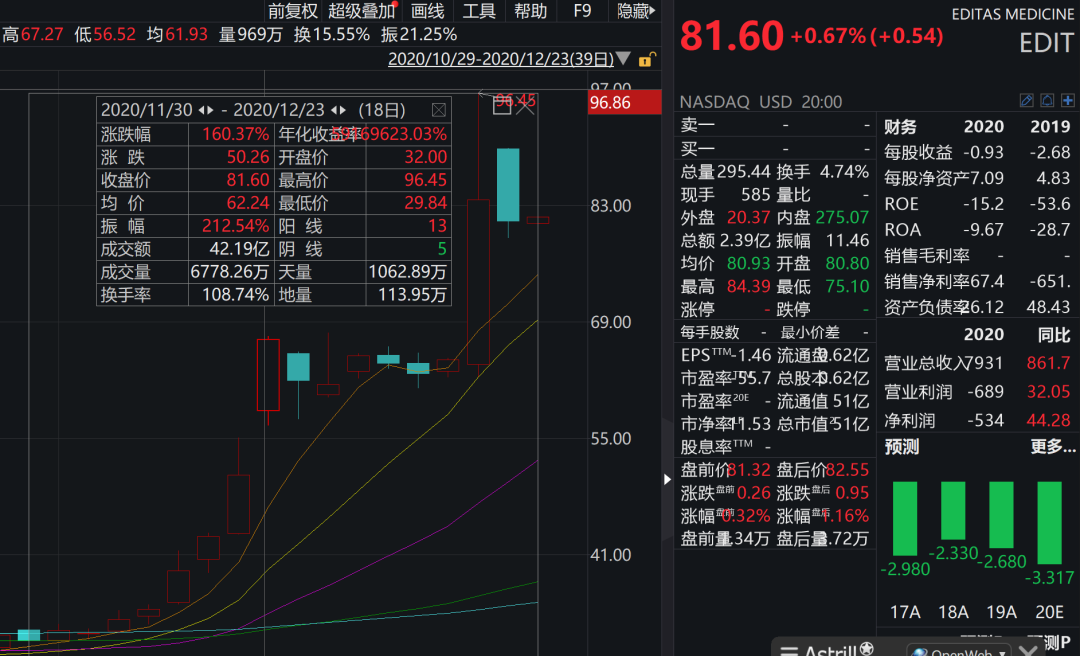Click the 涨跌幅 160.37% value

pyautogui.click(x=235, y=134)
